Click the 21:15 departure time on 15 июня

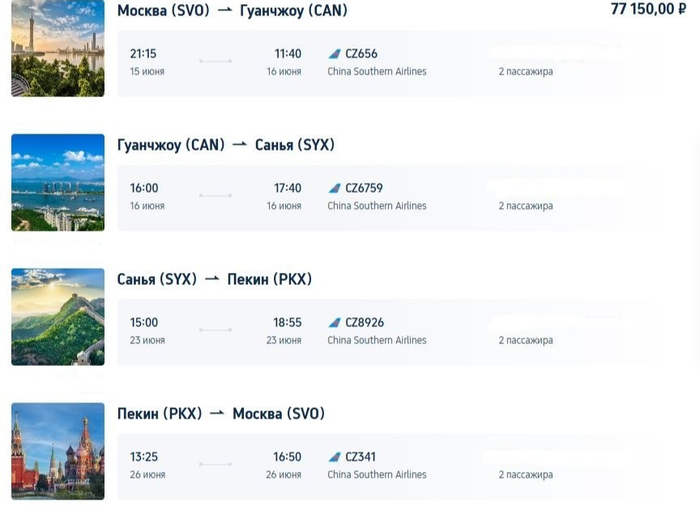coord(144,53)
